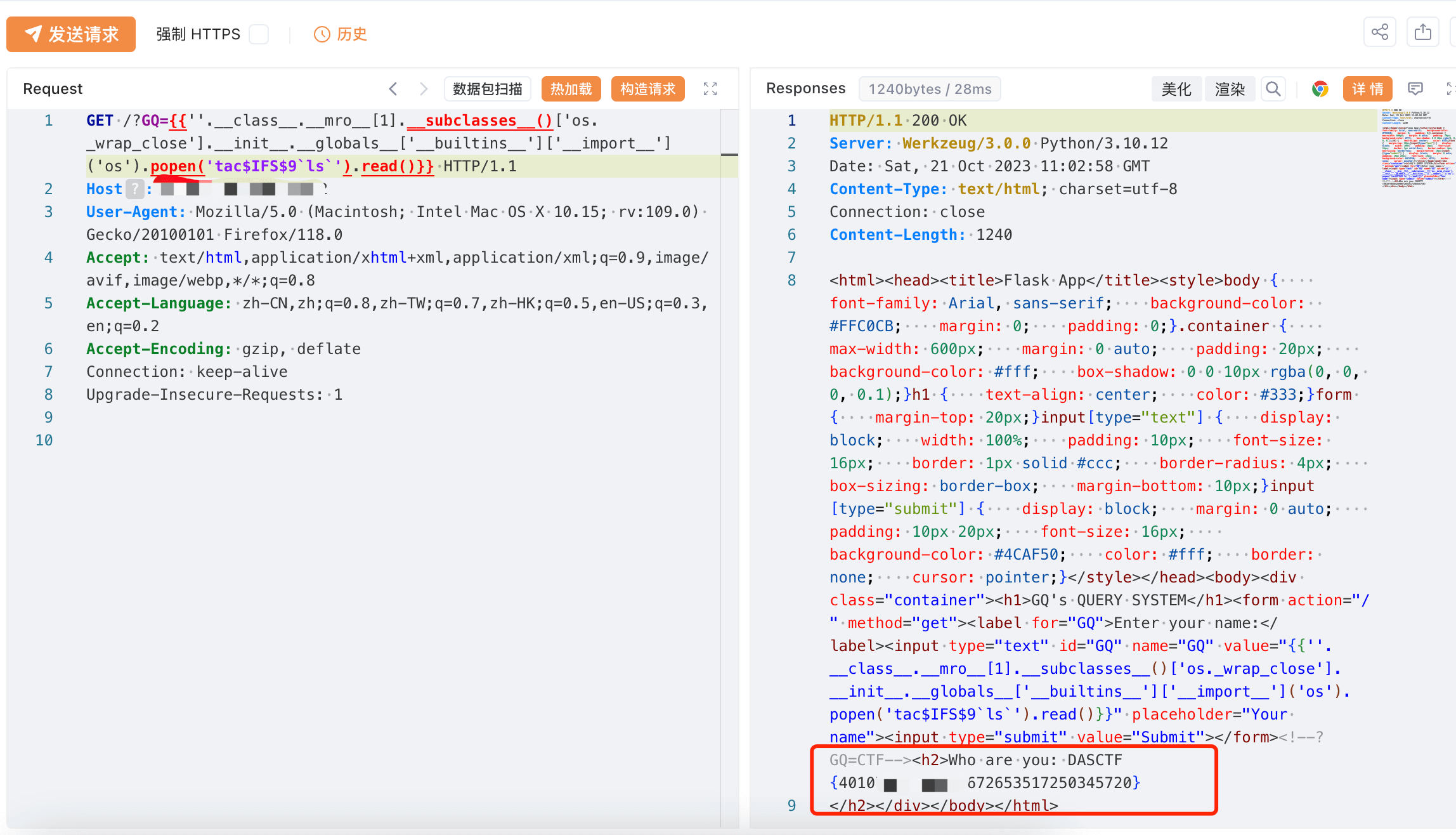Click the Accept-Encoding header line
1456x835 pixels.
[223, 349]
